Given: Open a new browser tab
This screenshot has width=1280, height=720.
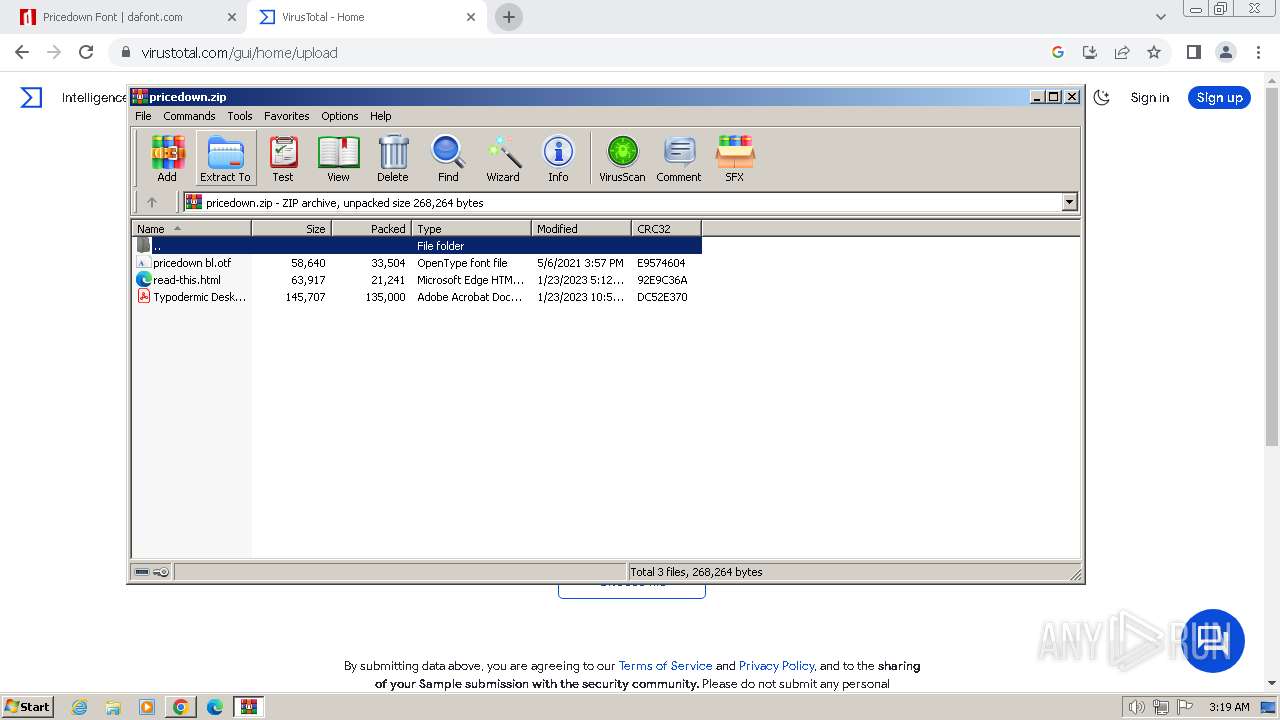Looking at the screenshot, I should (509, 17).
